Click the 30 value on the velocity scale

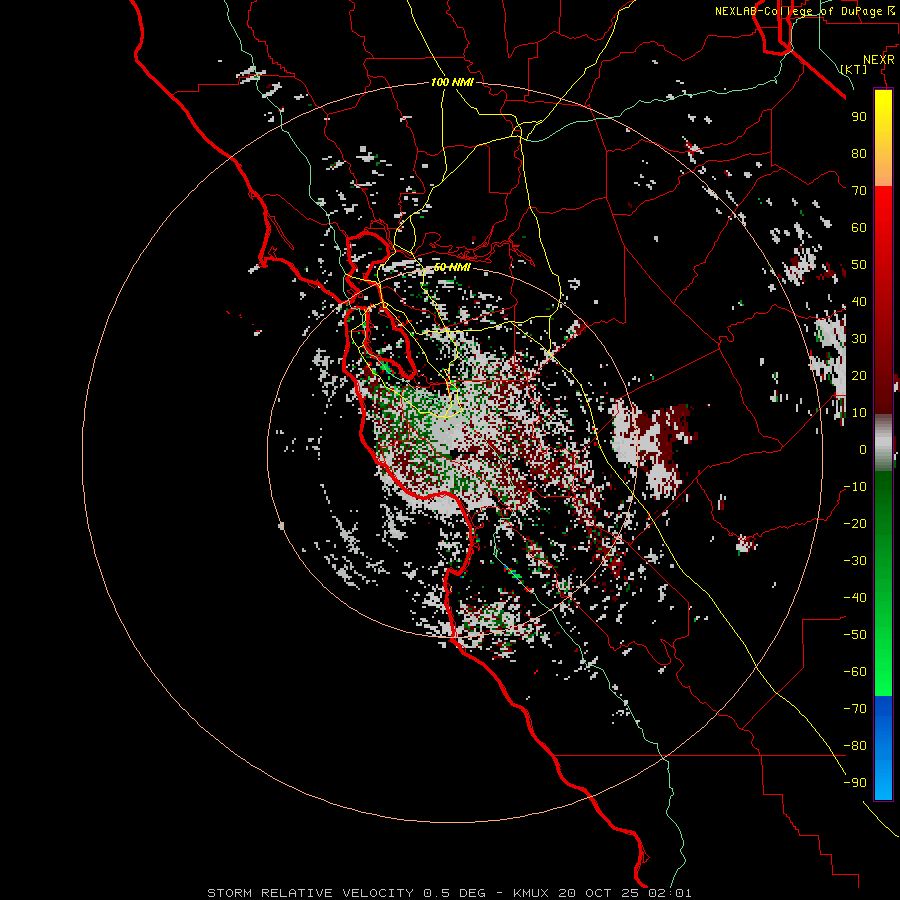[x=859, y=339]
